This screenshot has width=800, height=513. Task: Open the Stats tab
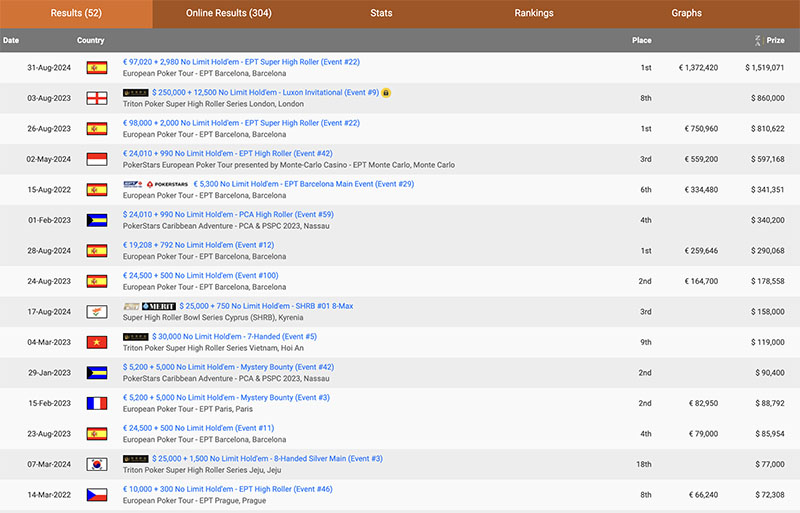coord(381,13)
